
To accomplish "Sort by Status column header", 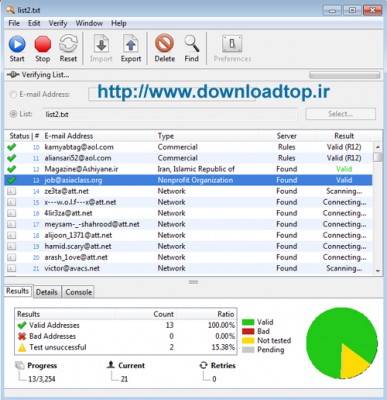I will pyautogui.click(x=19, y=136).
